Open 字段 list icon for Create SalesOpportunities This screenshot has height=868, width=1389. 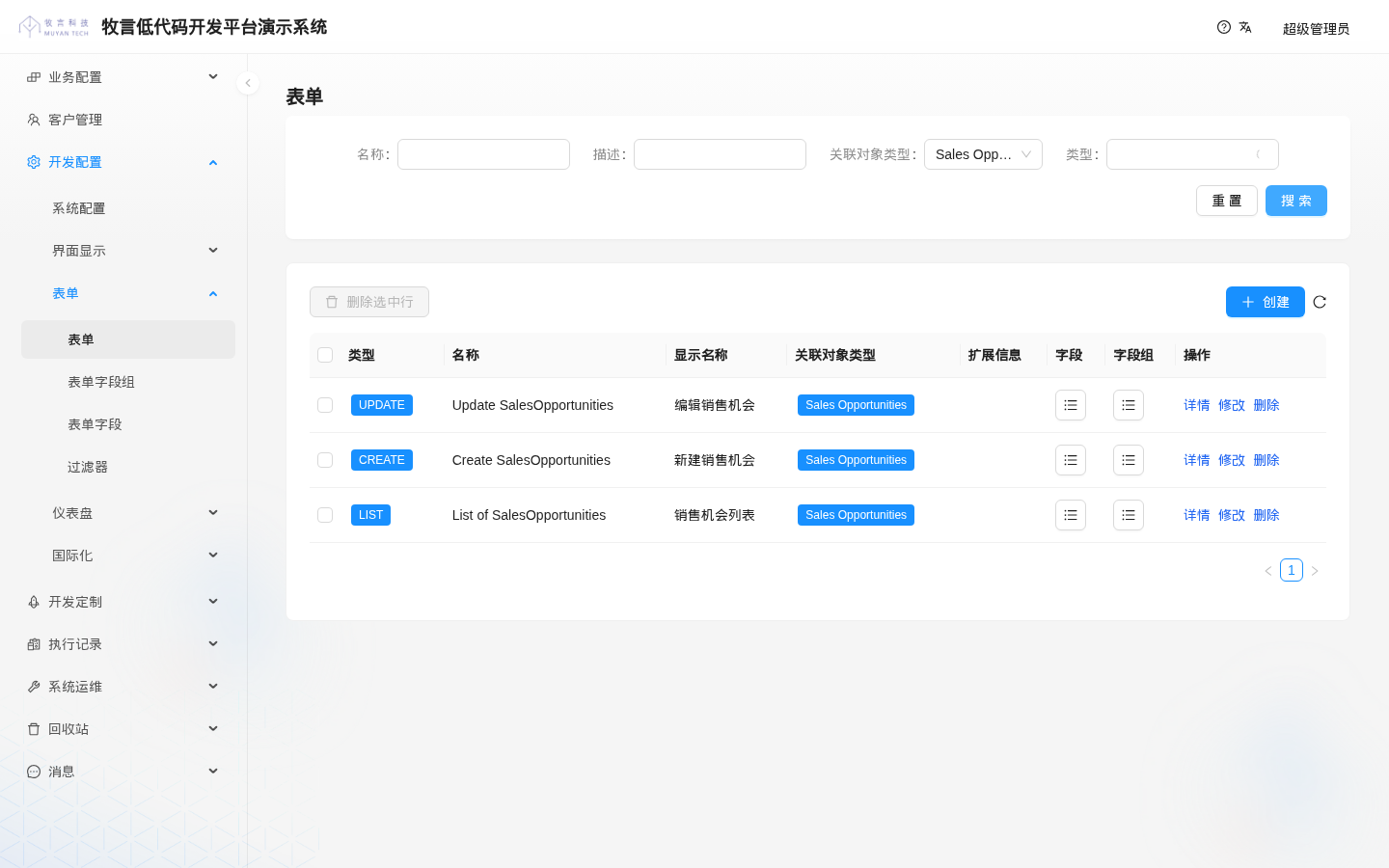tap(1071, 460)
